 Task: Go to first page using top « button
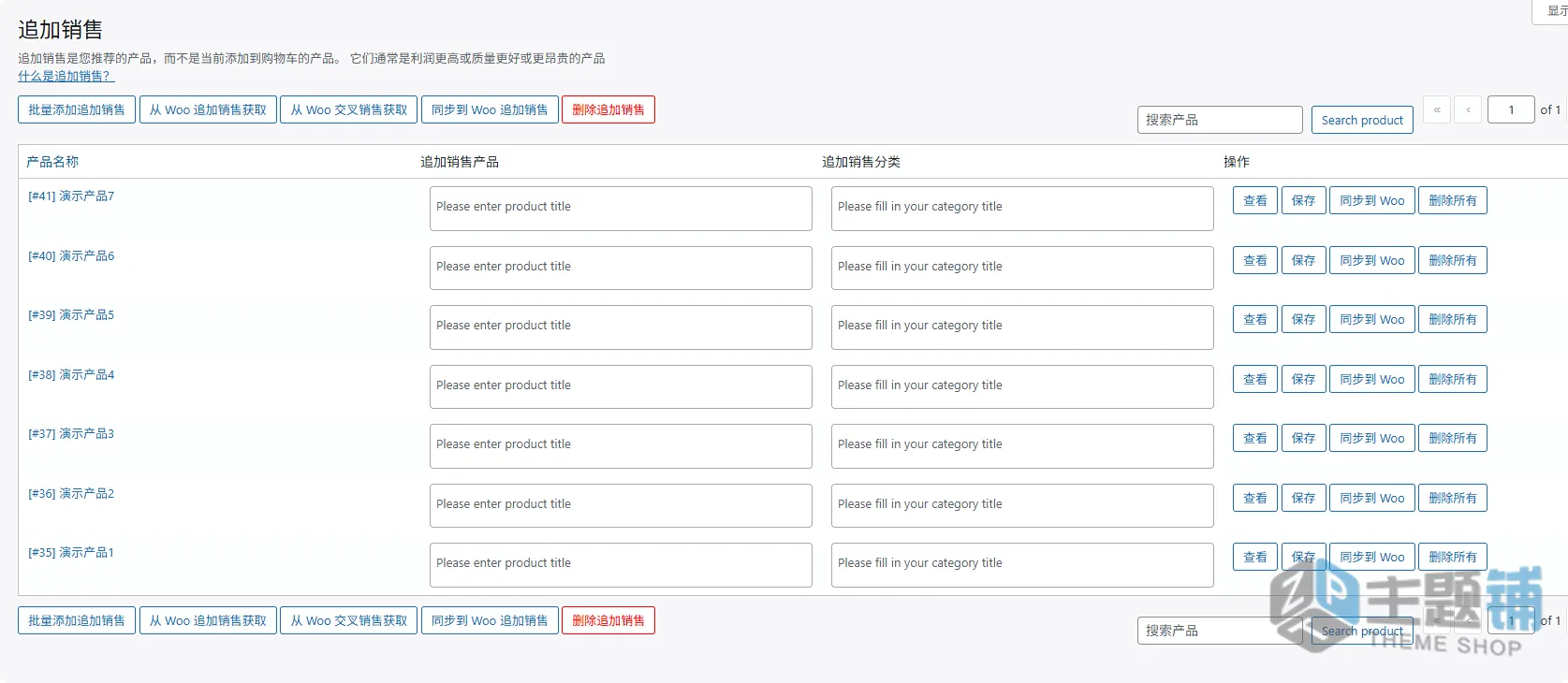[1437, 109]
